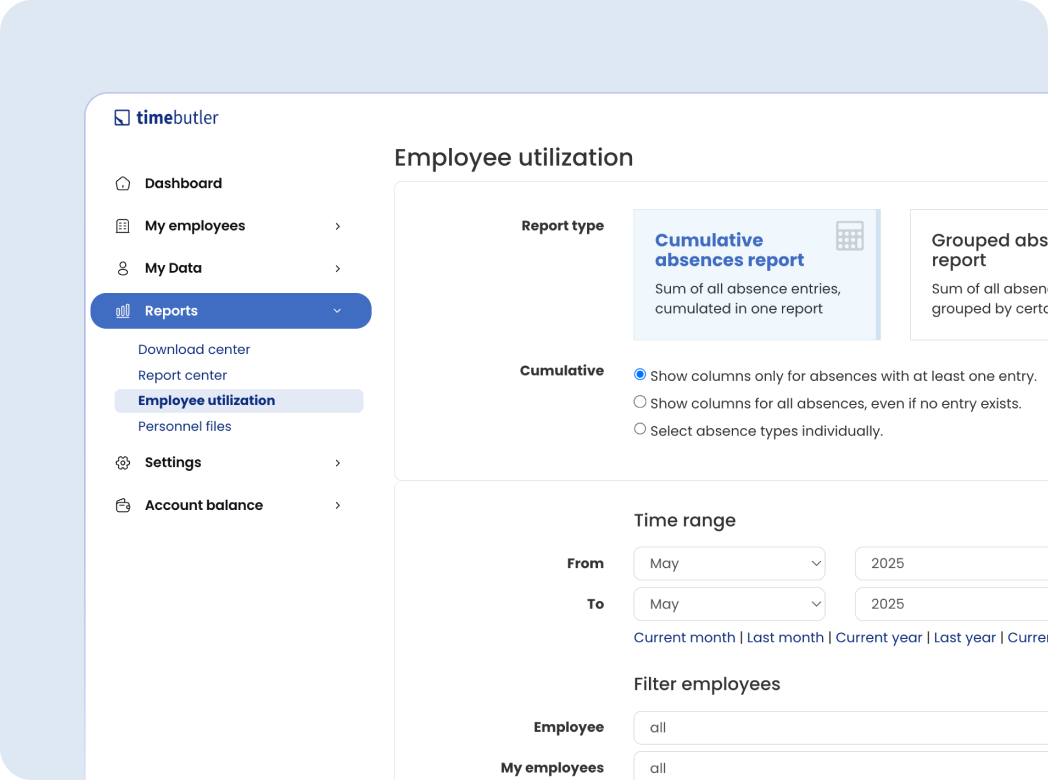Open the From month dropdown
The image size is (1048, 780).
pyautogui.click(x=729, y=563)
